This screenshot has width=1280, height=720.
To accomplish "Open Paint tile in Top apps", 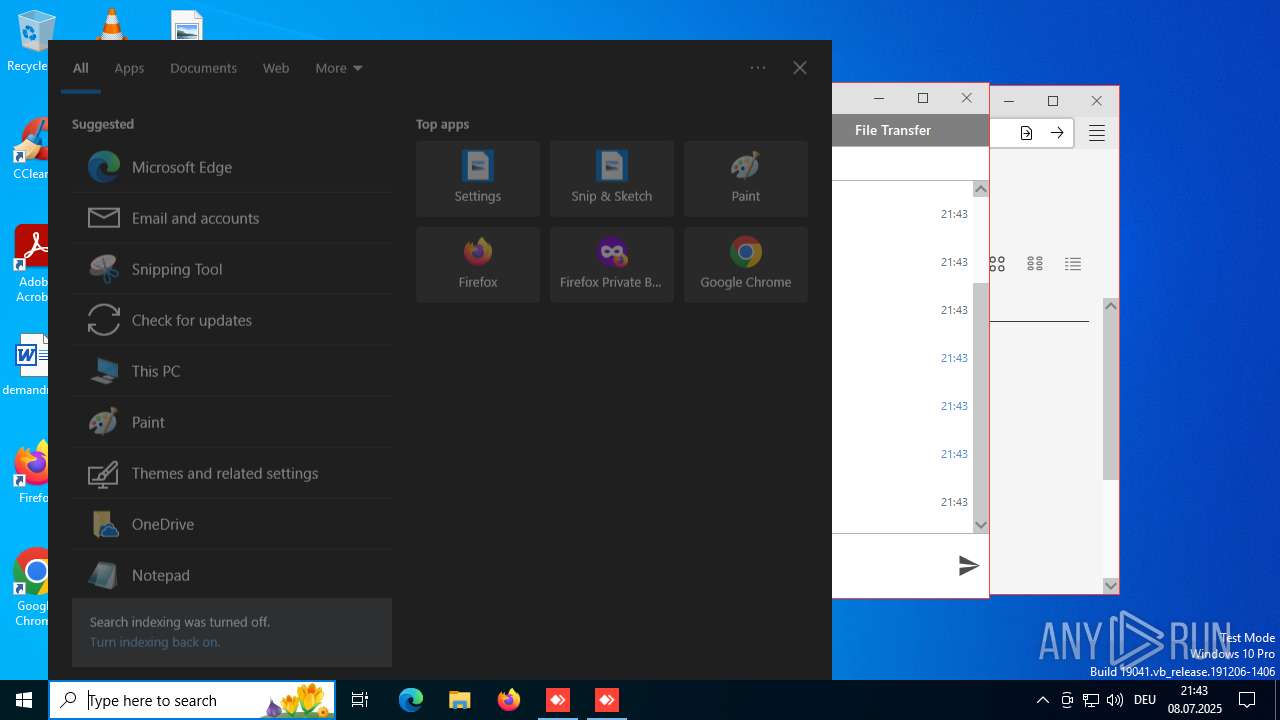I will [x=746, y=179].
